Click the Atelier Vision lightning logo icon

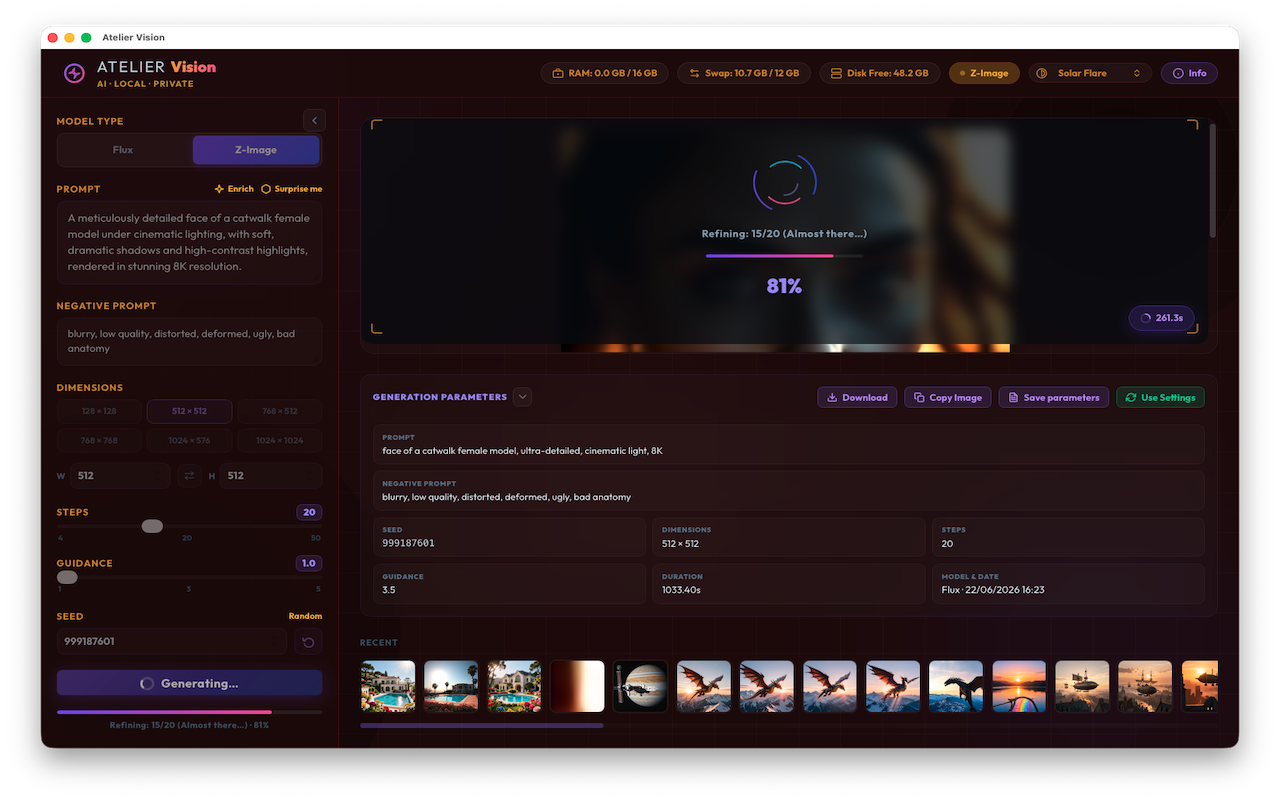[x=74, y=73]
